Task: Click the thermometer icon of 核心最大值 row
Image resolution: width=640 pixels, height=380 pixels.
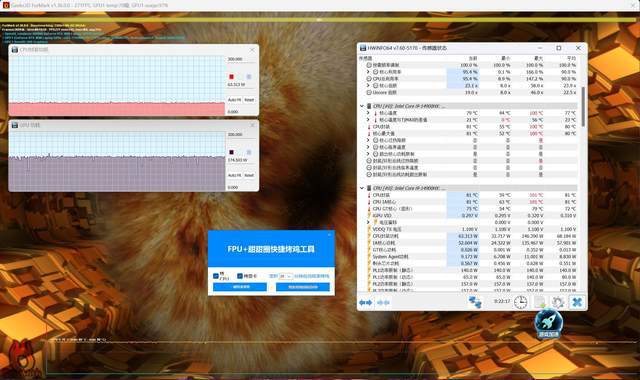Action: pos(369,133)
